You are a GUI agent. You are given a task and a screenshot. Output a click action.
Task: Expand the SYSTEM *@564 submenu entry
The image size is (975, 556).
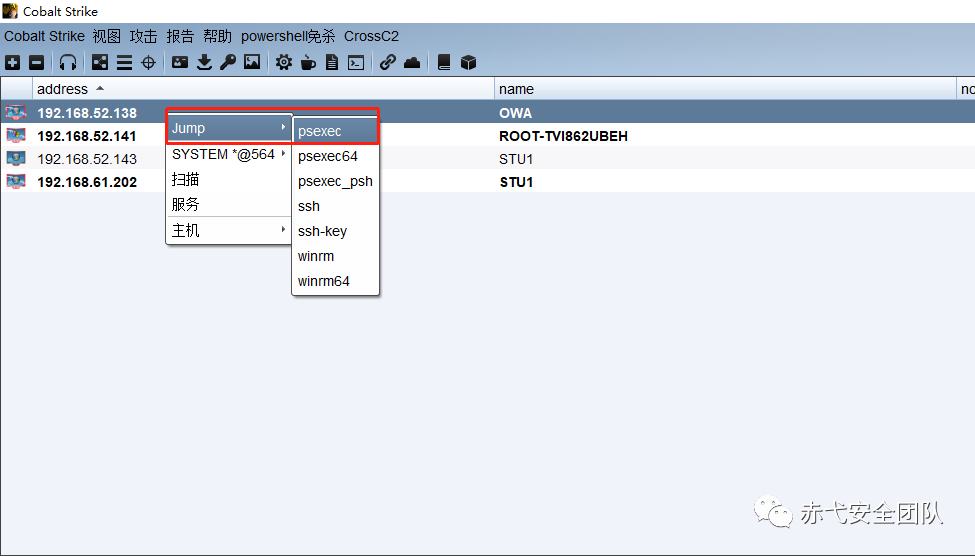point(229,154)
